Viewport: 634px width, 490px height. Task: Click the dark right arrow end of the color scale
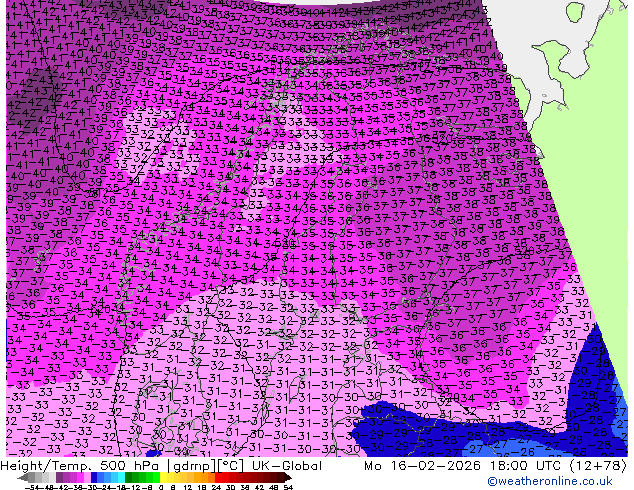[x=287, y=478]
